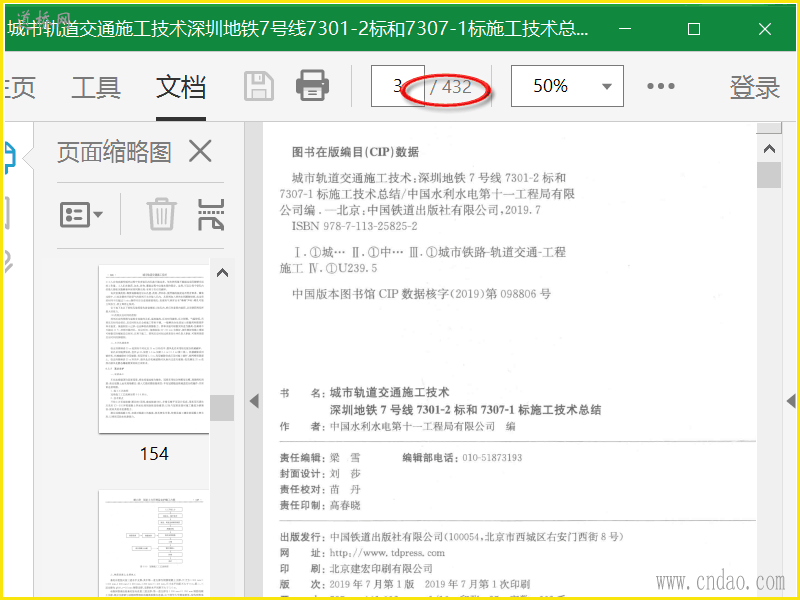Click the page number input field
The height and width of the screenshot is (600, 800).
397,86
